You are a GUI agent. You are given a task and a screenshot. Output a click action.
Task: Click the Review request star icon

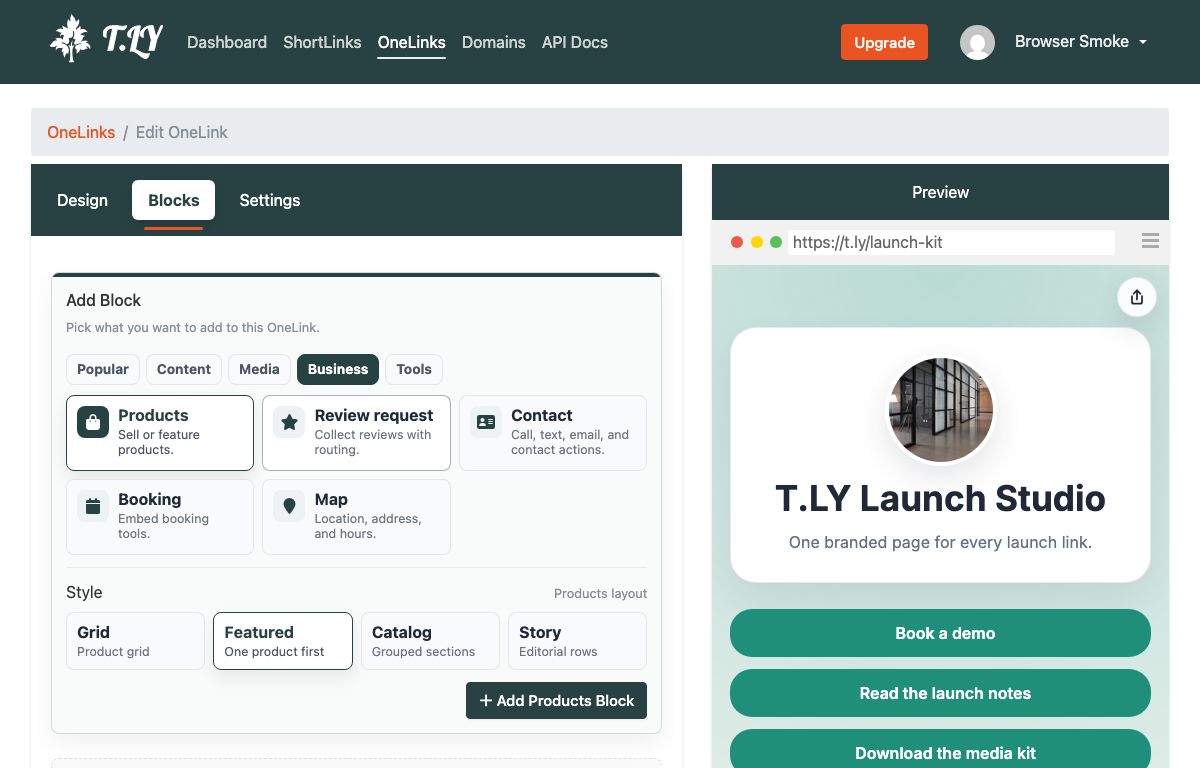point(289,422)
